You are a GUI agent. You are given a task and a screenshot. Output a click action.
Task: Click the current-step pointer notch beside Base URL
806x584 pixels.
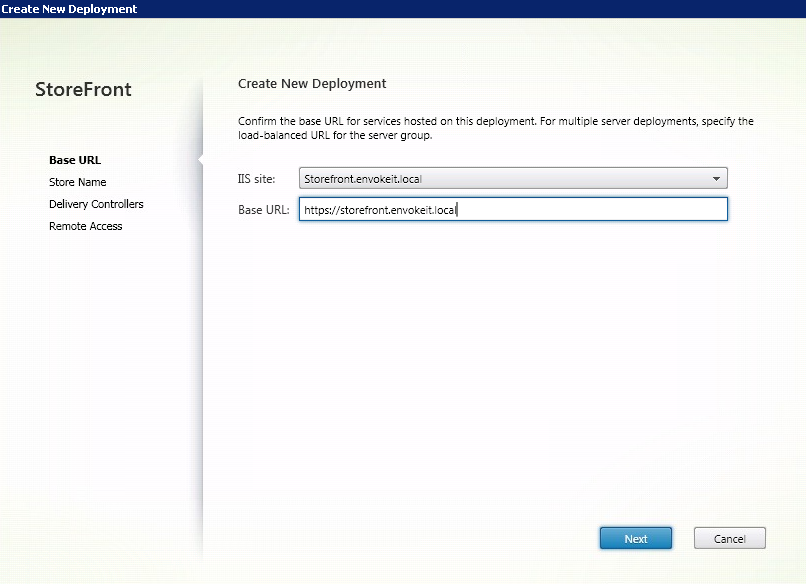(x=201, y=160)
